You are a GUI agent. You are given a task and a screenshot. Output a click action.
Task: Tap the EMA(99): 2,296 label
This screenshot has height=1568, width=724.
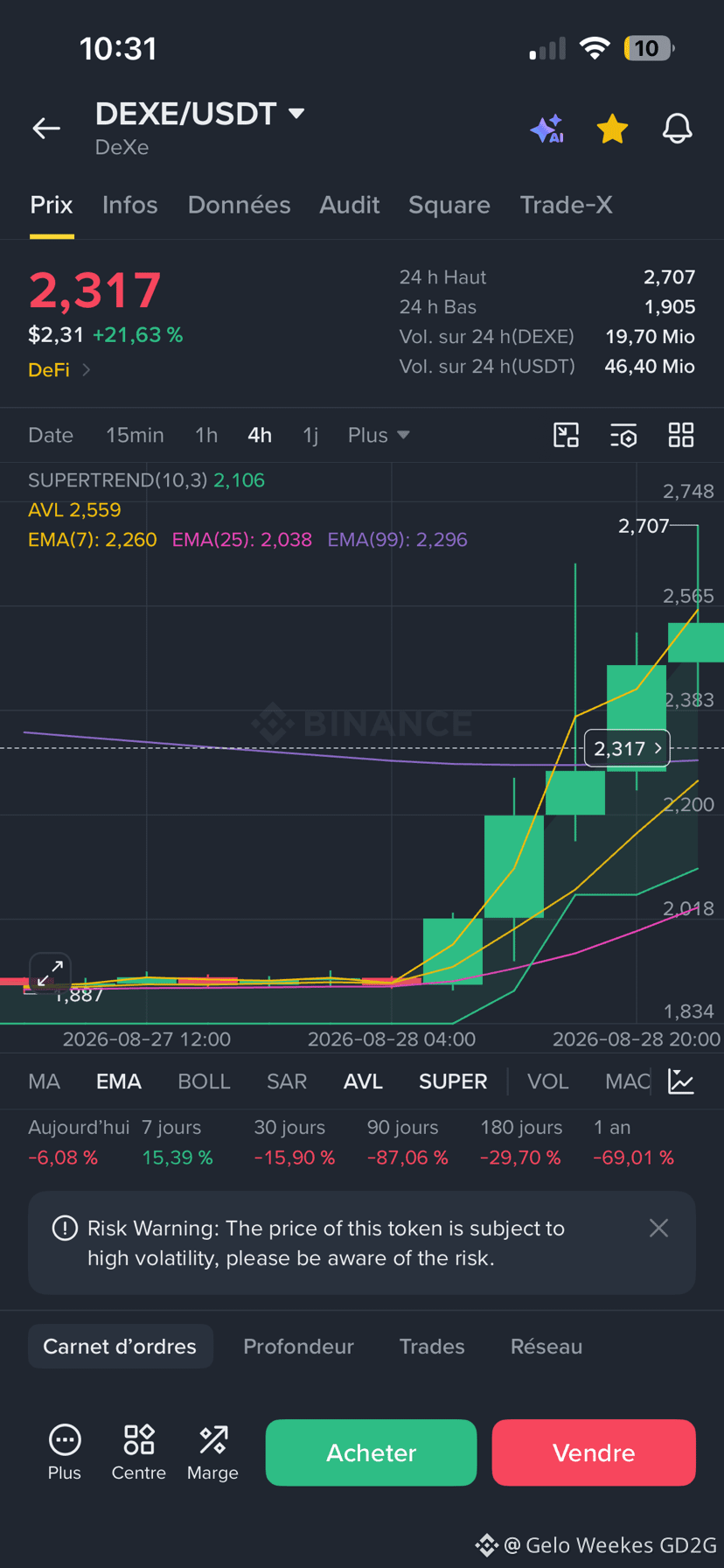tap(398, 540)
